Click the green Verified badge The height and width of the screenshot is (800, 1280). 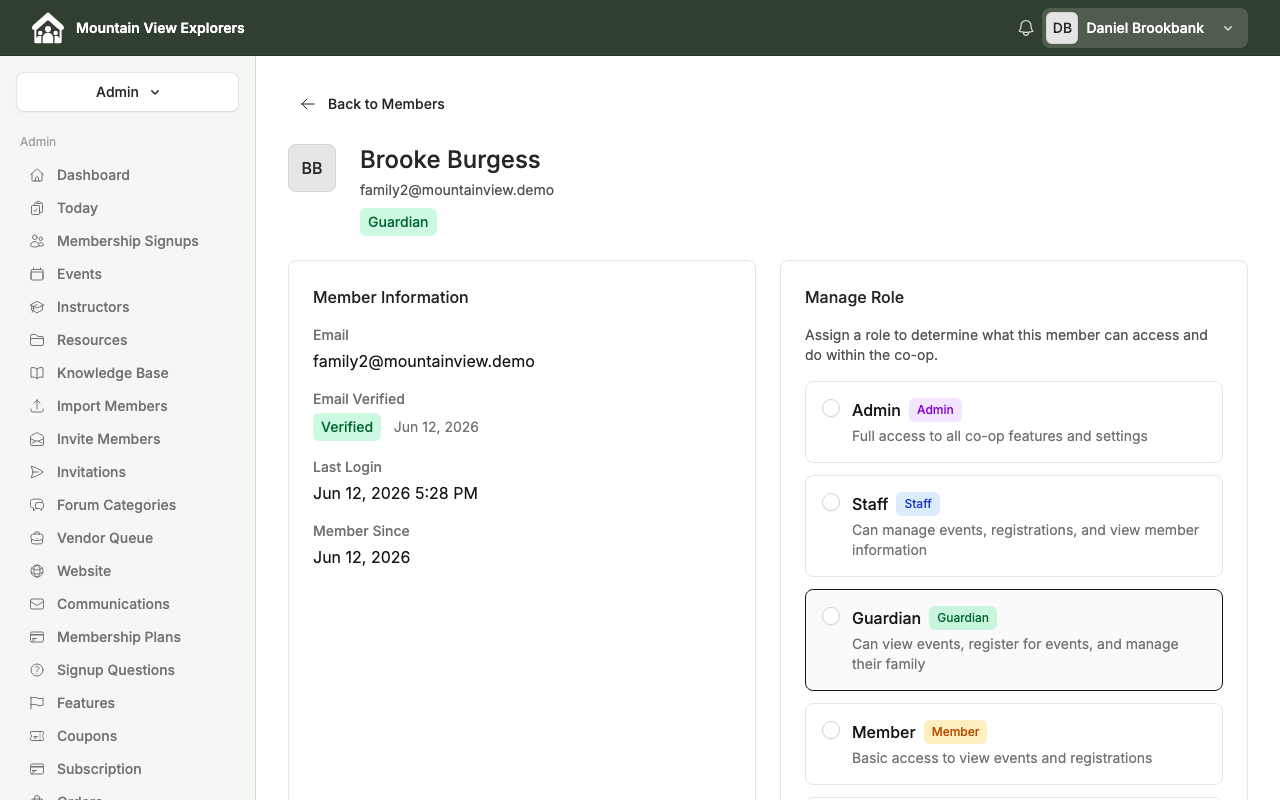(347, 427)
